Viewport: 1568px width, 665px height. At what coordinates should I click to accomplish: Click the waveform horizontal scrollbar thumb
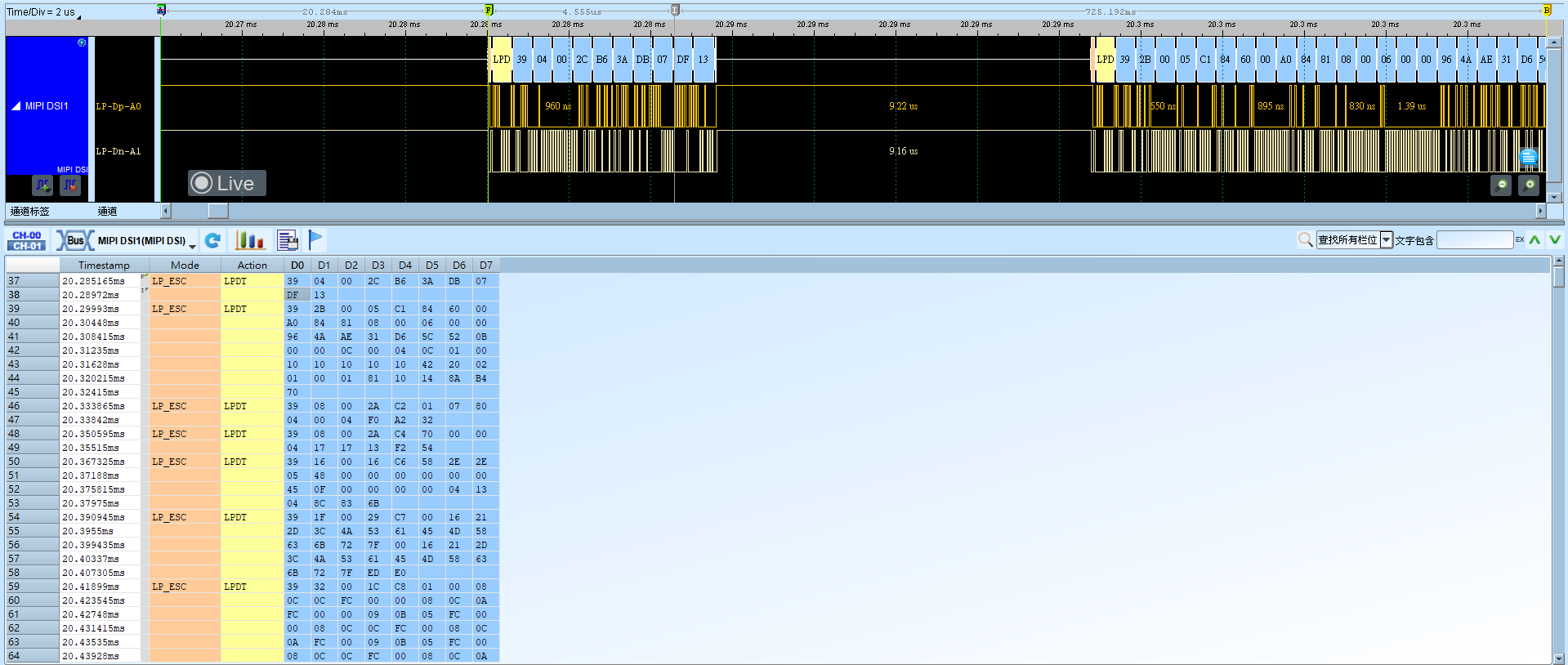point(218,211)
